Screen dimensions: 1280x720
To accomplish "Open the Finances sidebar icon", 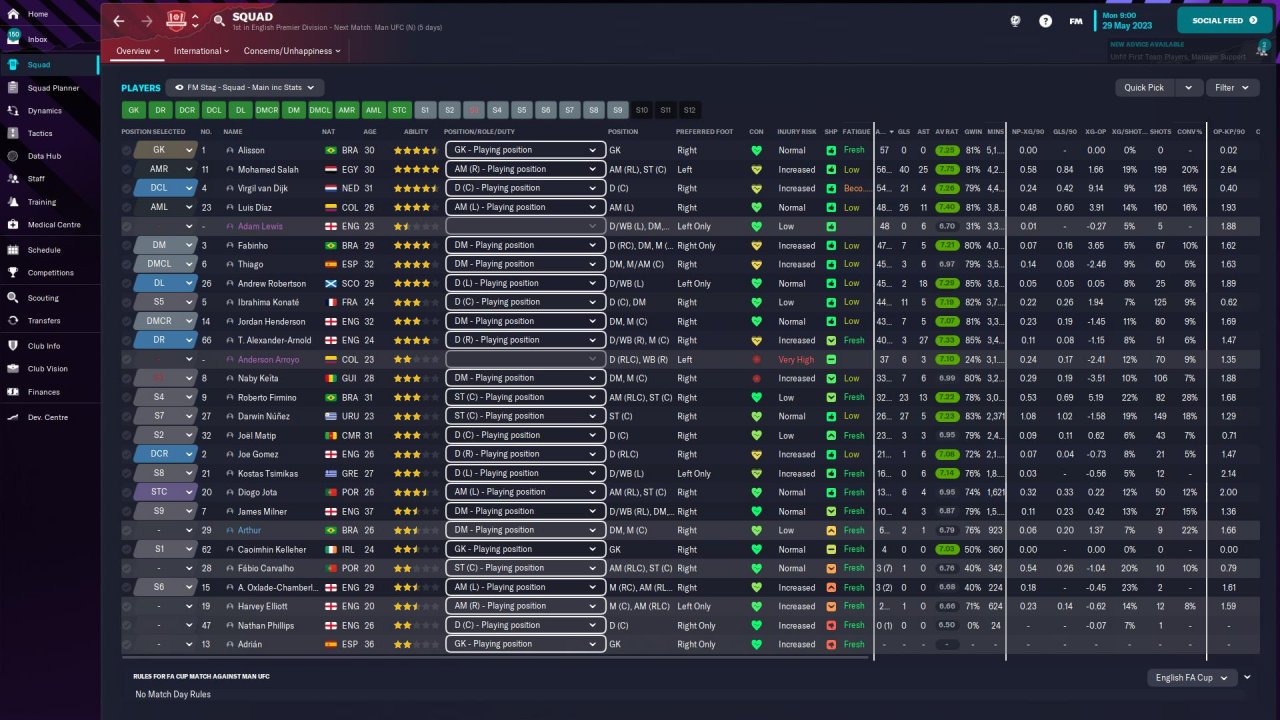I will pyautogui.click(x=14, y=392).
